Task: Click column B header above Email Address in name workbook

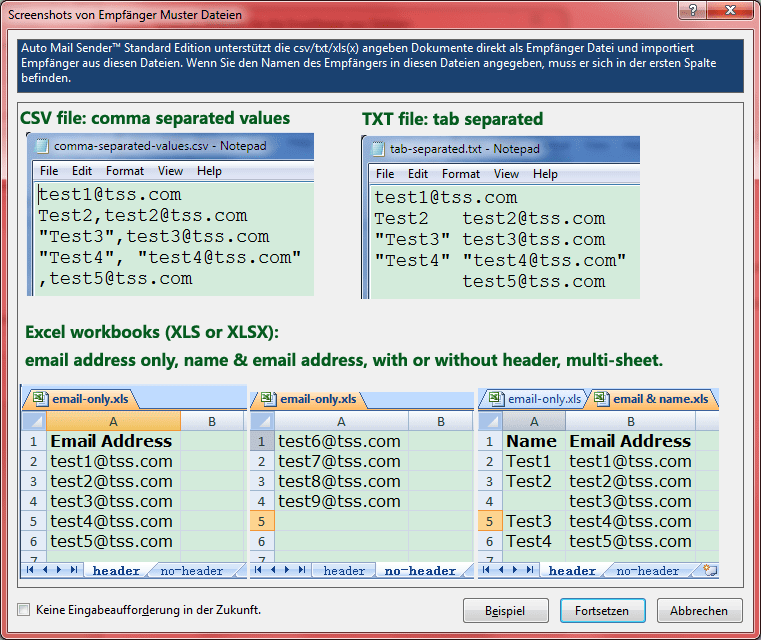Action: pyautogui.click(x=630, y=421)
